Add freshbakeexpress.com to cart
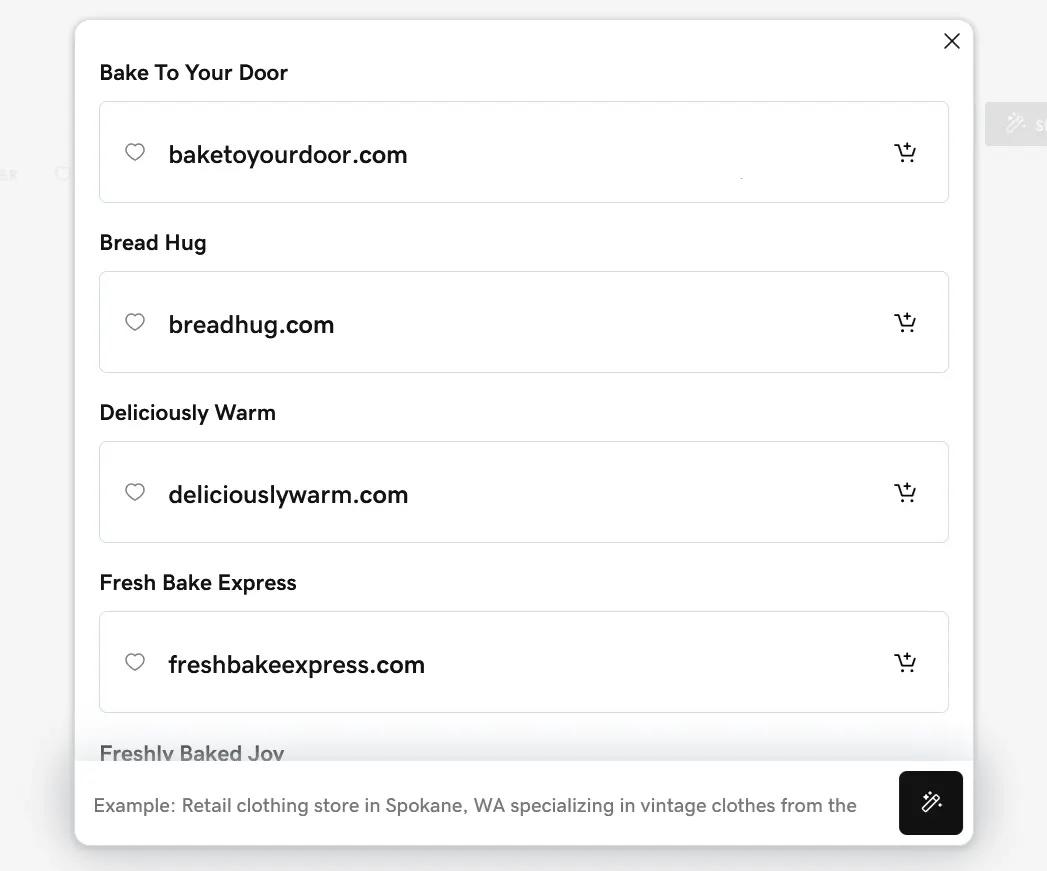This screenshot has width=1047, height=871. point(905,663)
